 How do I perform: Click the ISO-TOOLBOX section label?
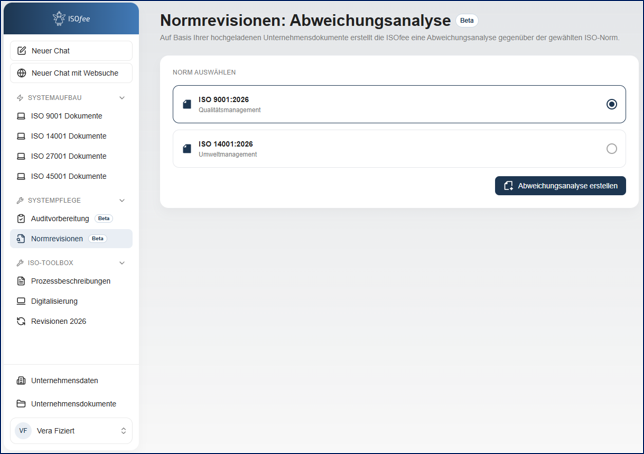click(x=51, y=263)
